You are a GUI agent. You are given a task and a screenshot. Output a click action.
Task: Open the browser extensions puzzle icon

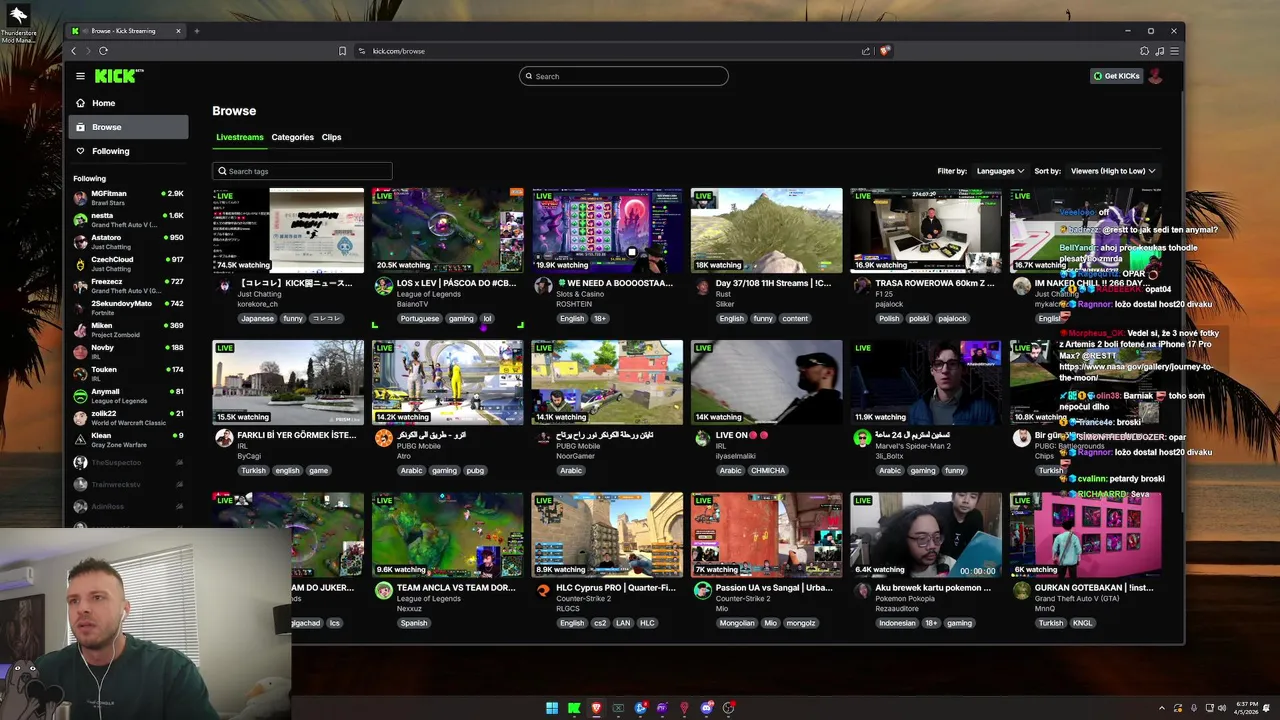coord(1144,51)
